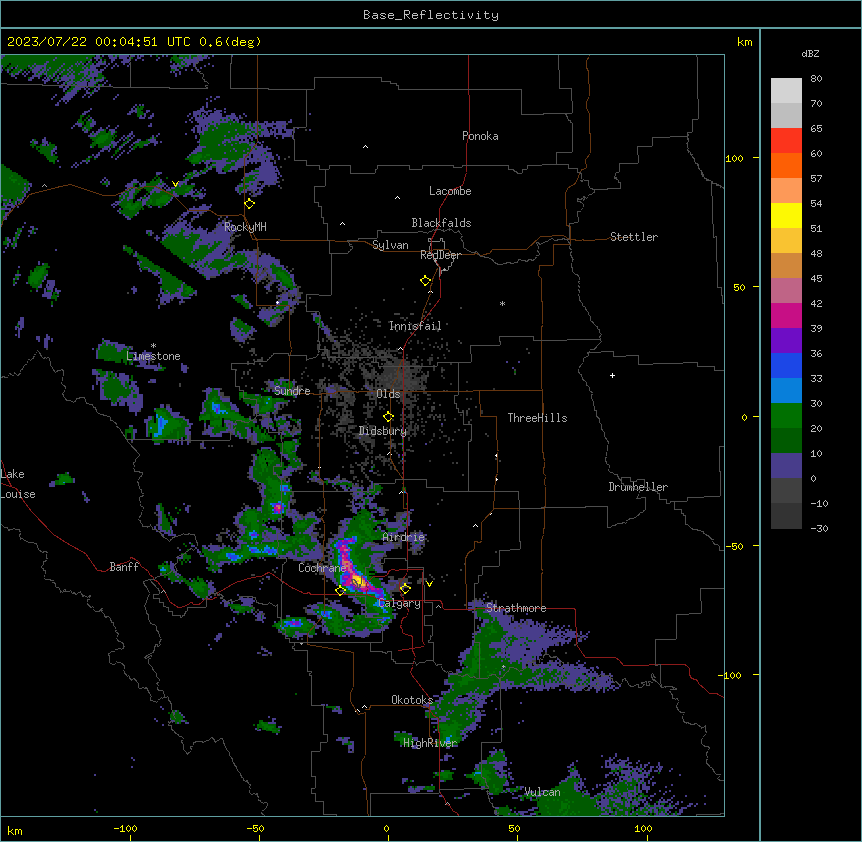Viewport: 862px width, 842px height.
Task: Click the Okotoks town label
Action: pyautogui.click(x=412, y=700)
